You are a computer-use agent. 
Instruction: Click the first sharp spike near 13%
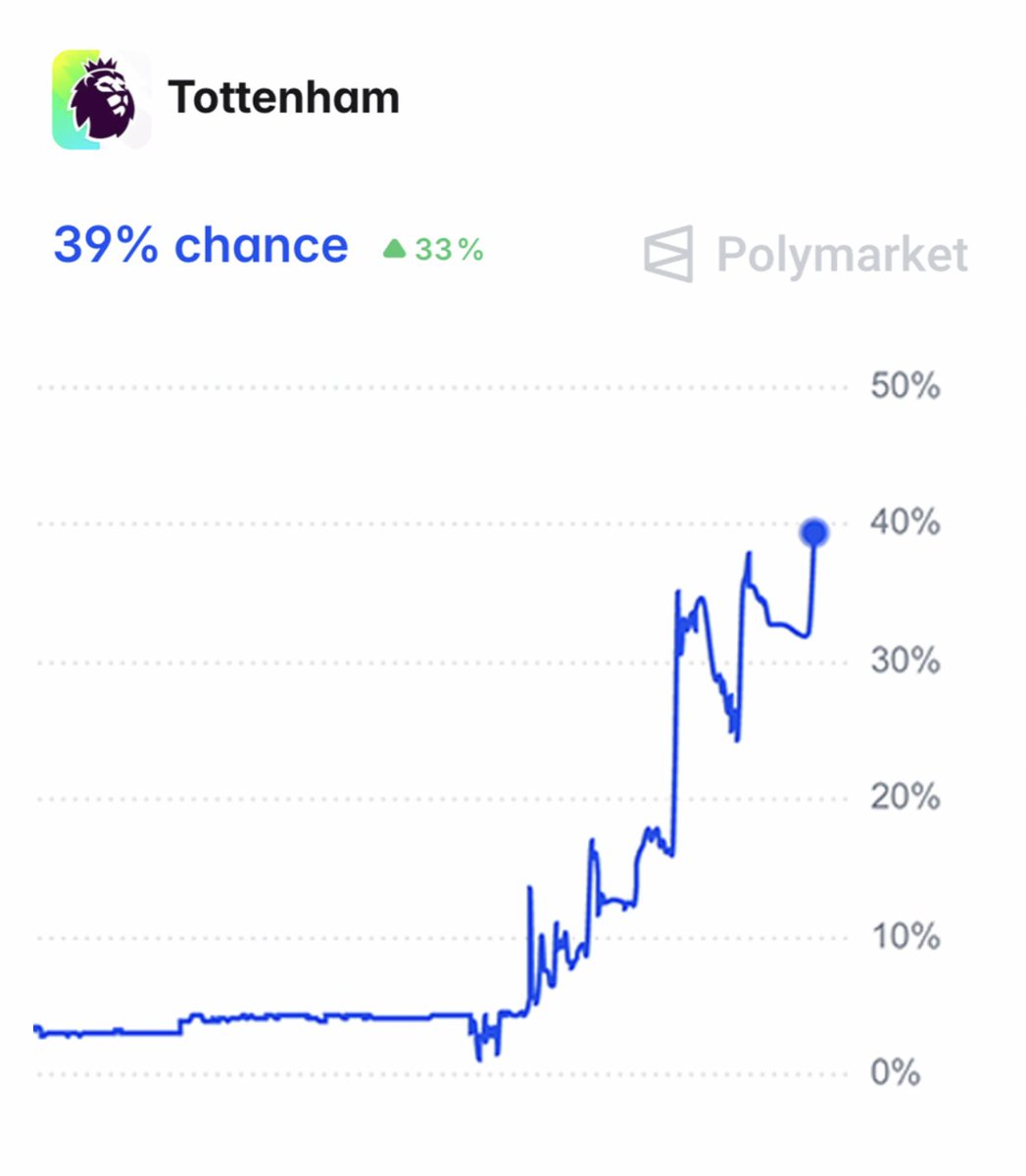click(530, 888)
